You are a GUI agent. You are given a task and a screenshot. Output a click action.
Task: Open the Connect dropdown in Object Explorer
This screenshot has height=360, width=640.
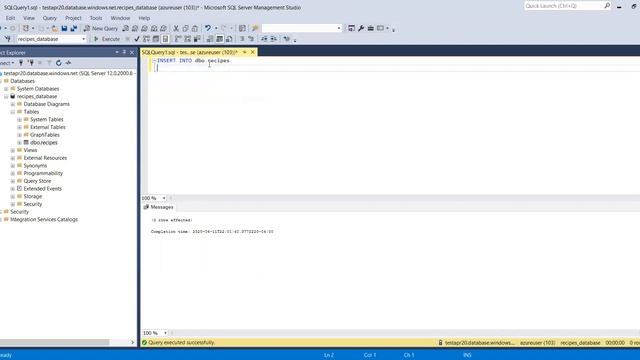pyautogui.click(x=7, y=63)
